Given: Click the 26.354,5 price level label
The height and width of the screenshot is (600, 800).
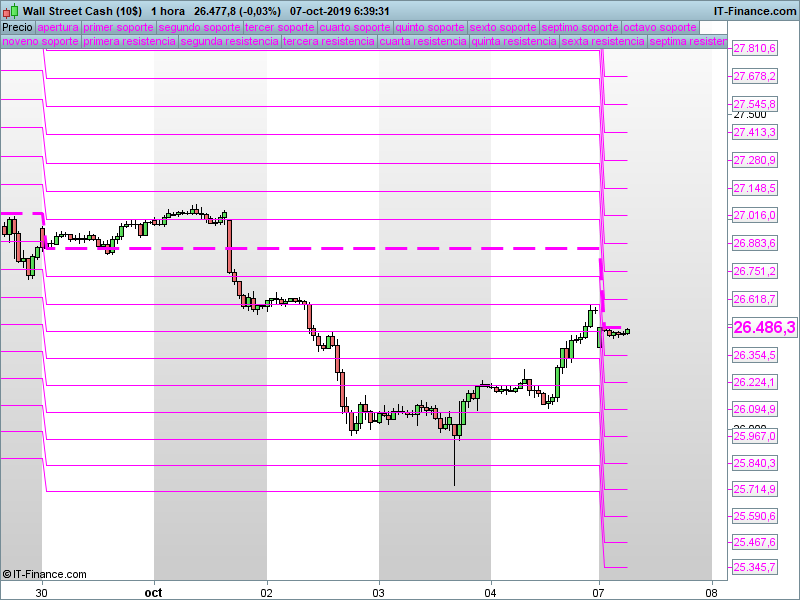Looking at the screenshot, I should pos(755,355).
